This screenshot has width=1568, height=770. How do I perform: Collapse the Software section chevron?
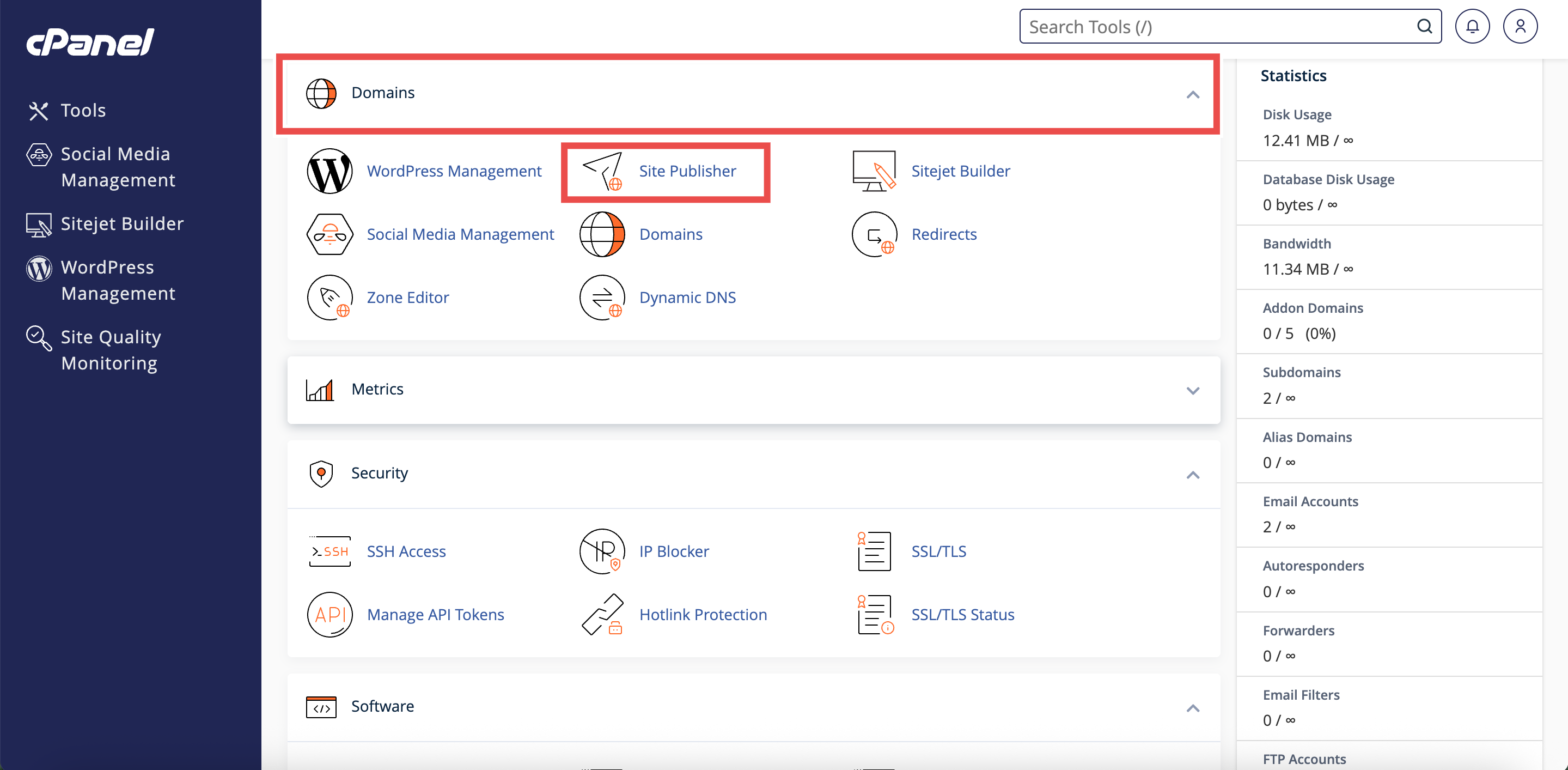click(1192, 708)
